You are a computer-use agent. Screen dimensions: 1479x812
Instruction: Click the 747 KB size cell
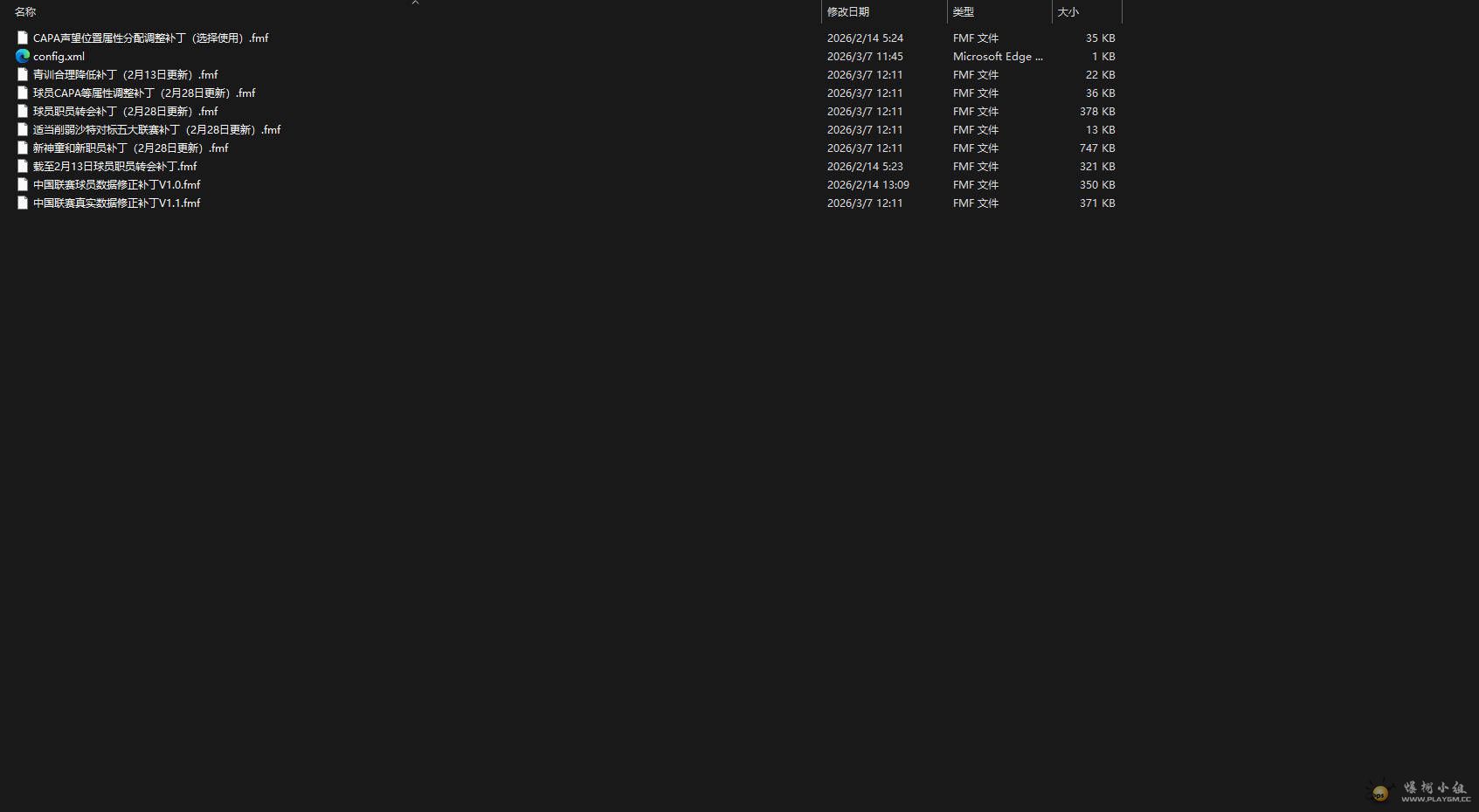tap(1096, 148)
